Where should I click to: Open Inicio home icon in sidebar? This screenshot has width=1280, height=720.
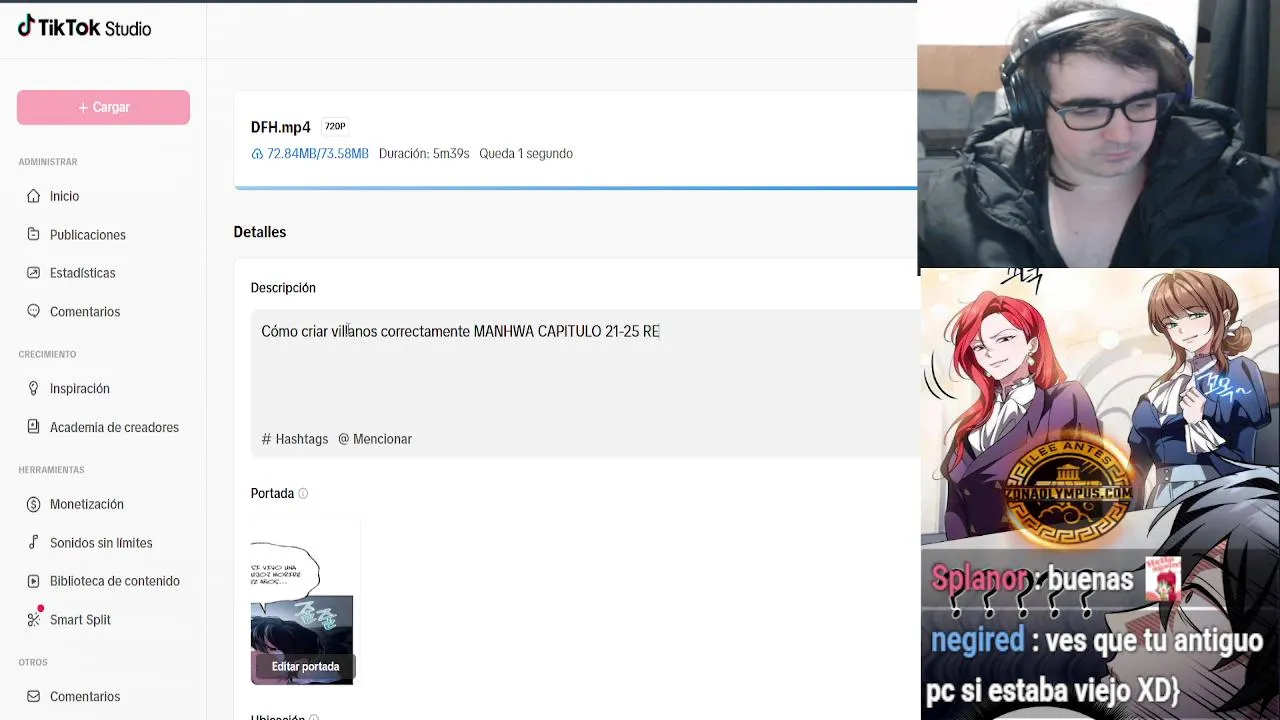(x=34, y=196)
